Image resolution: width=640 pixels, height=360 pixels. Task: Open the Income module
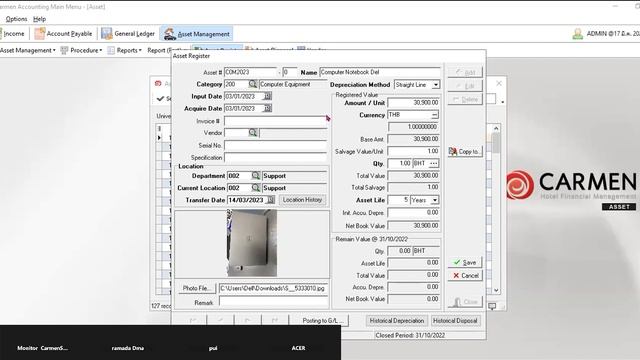click(12, 34)
